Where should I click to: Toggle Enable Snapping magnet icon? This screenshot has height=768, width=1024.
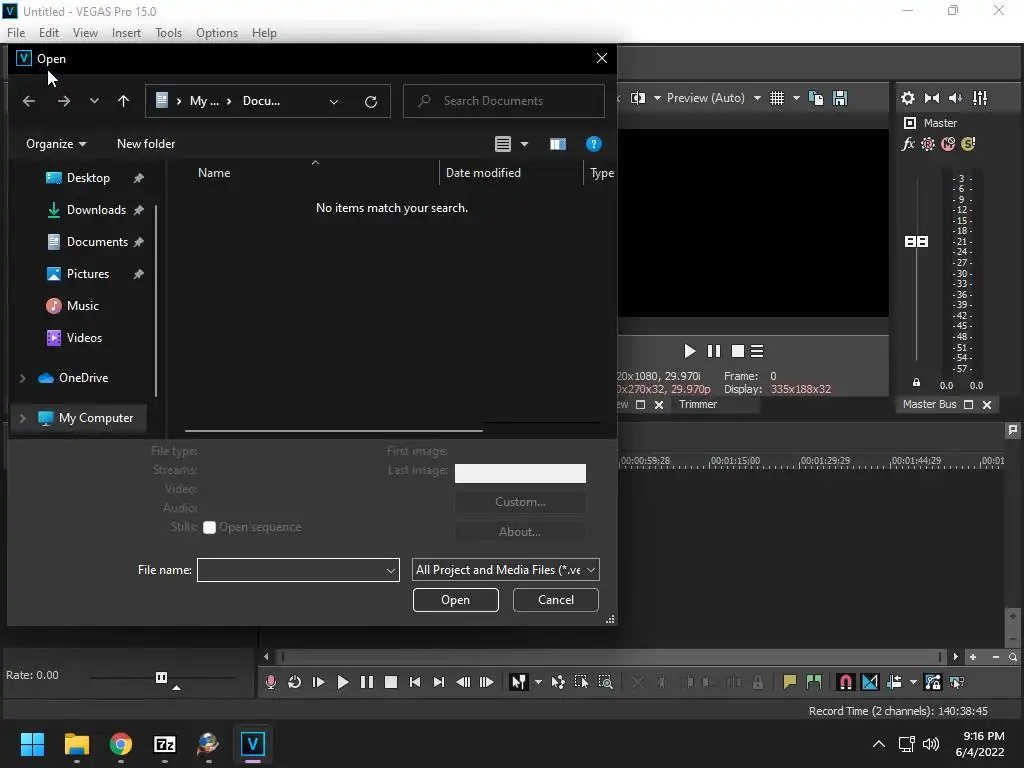(846, 682)
